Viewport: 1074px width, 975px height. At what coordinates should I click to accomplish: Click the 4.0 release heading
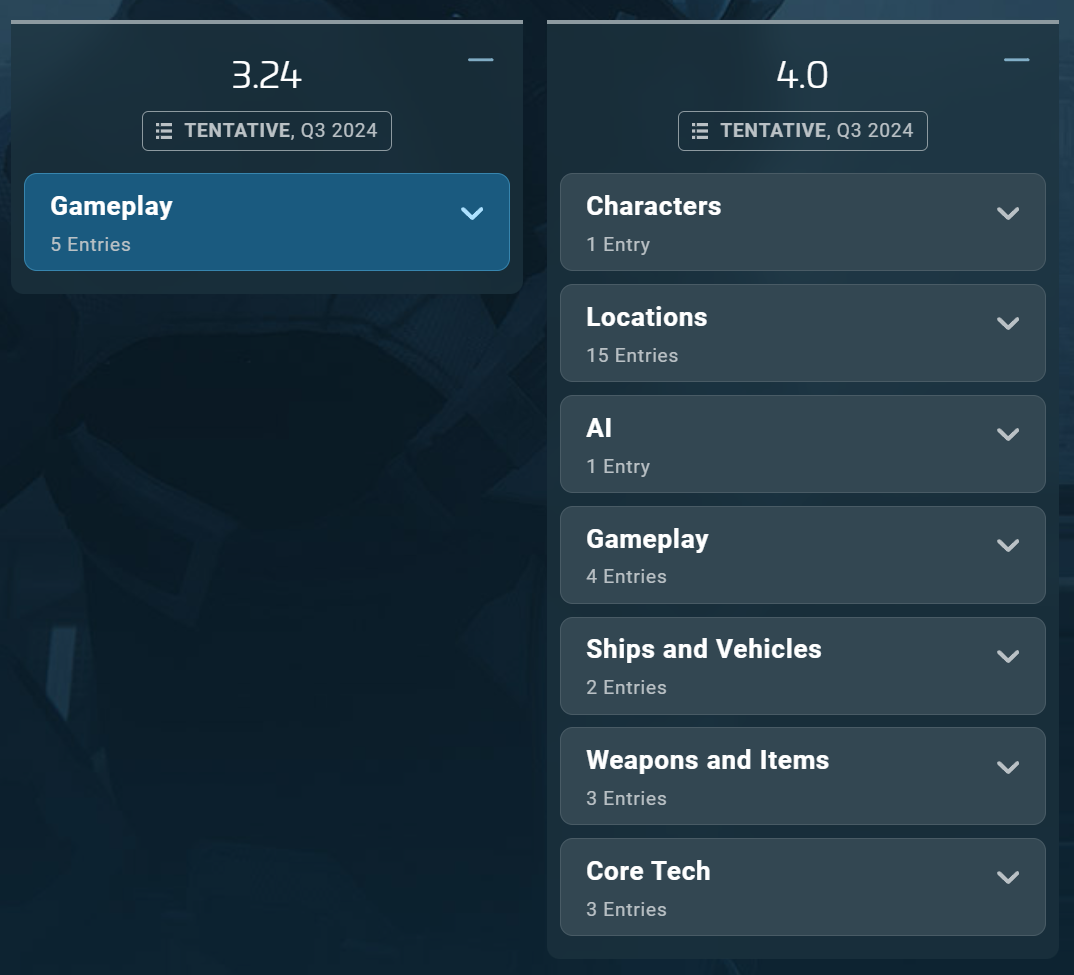pyautogui.click(x=802, y=75)
